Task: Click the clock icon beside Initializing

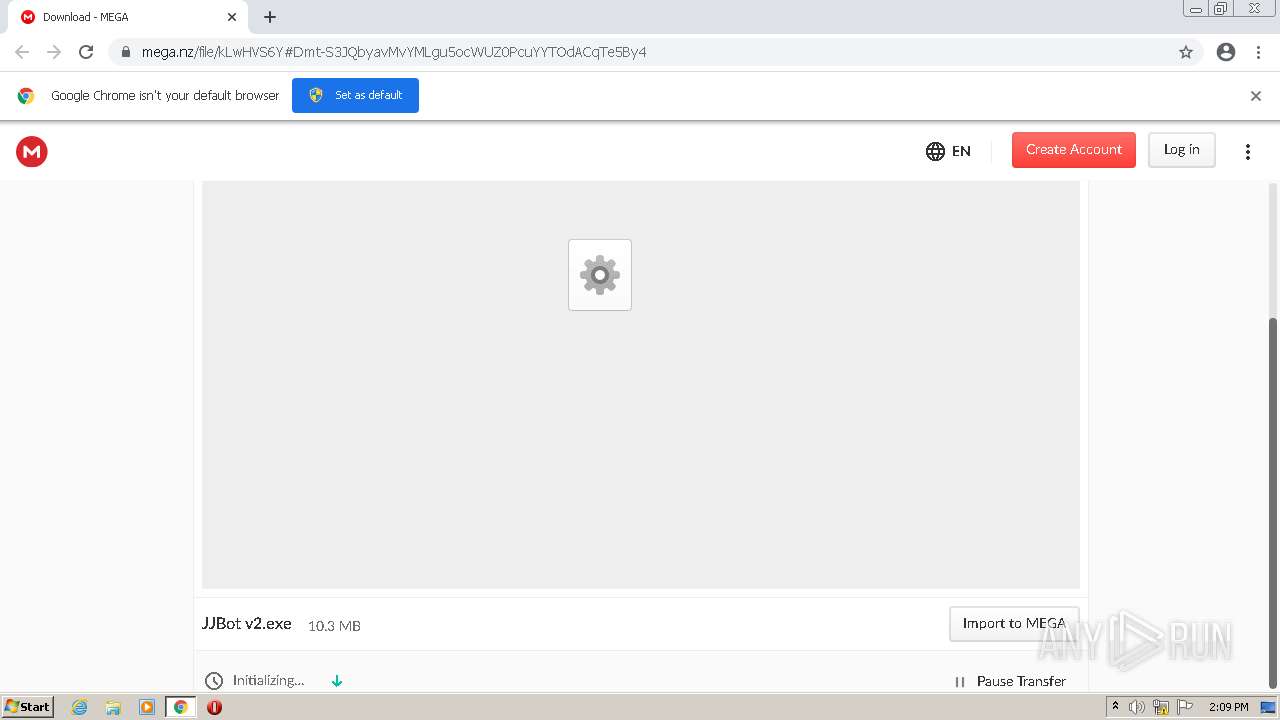Action: [x=214, y=681]
